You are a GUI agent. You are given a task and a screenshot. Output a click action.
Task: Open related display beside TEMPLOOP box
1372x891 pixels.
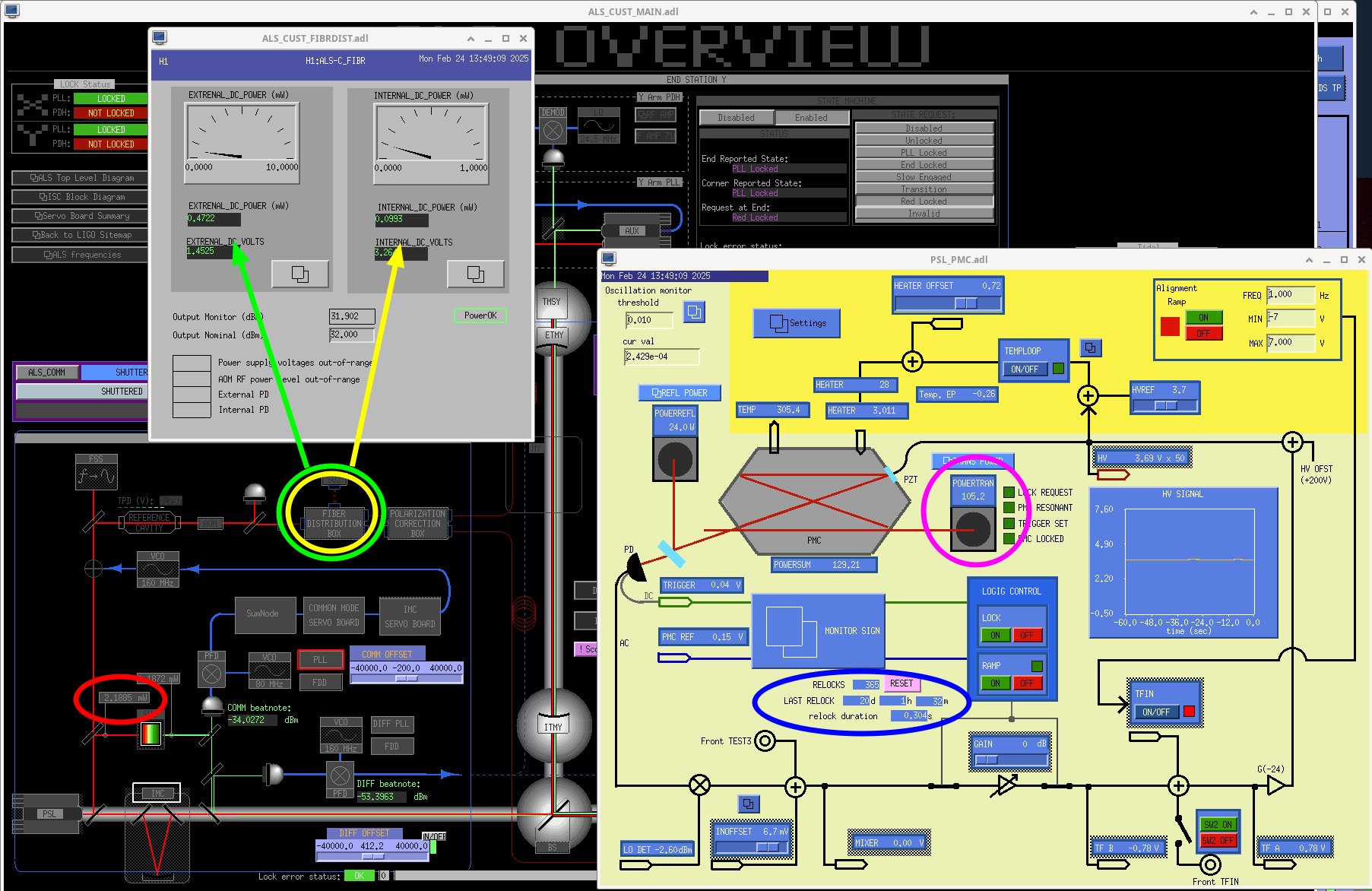tap(1091, 347)
